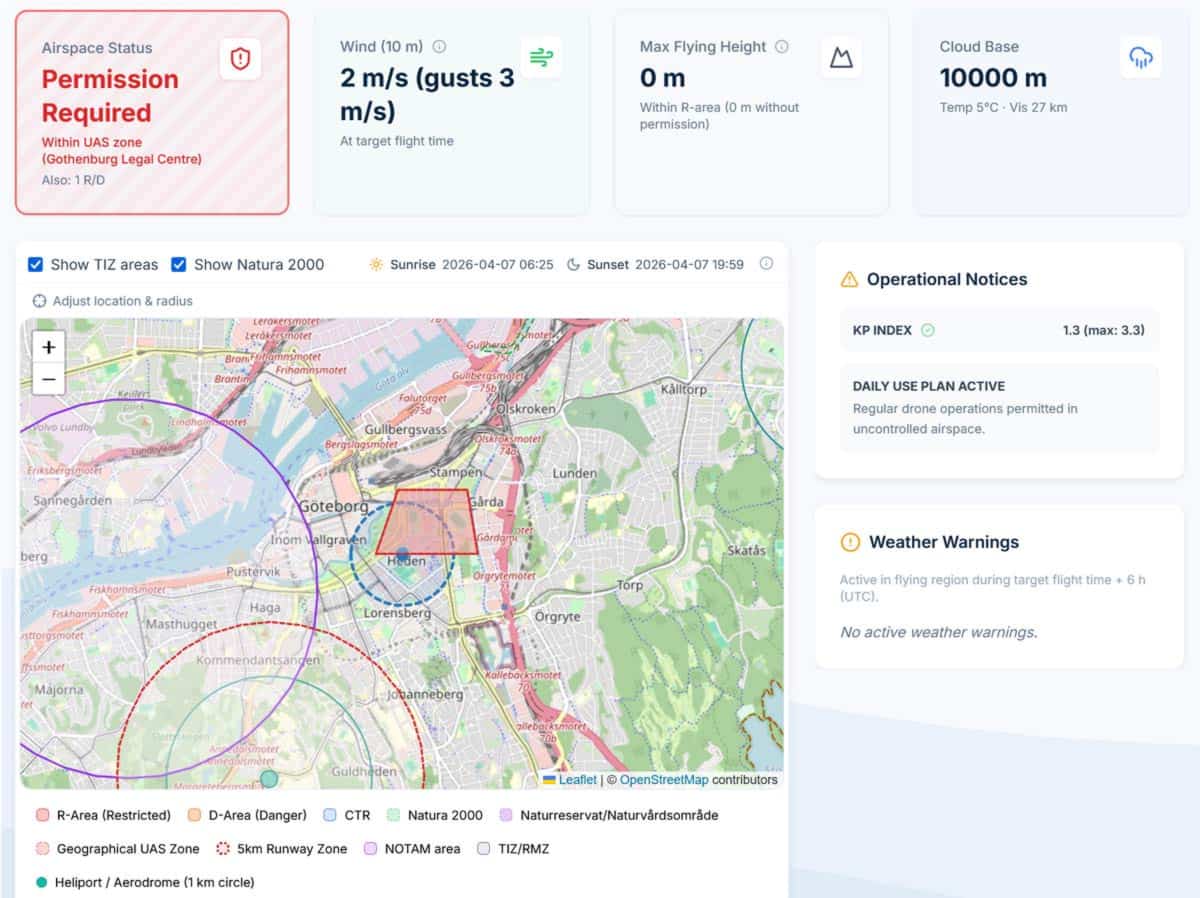The image size is (1200, 898).
Task: Click the Natura 2000 legend swatch
Action: coord(393,815)
